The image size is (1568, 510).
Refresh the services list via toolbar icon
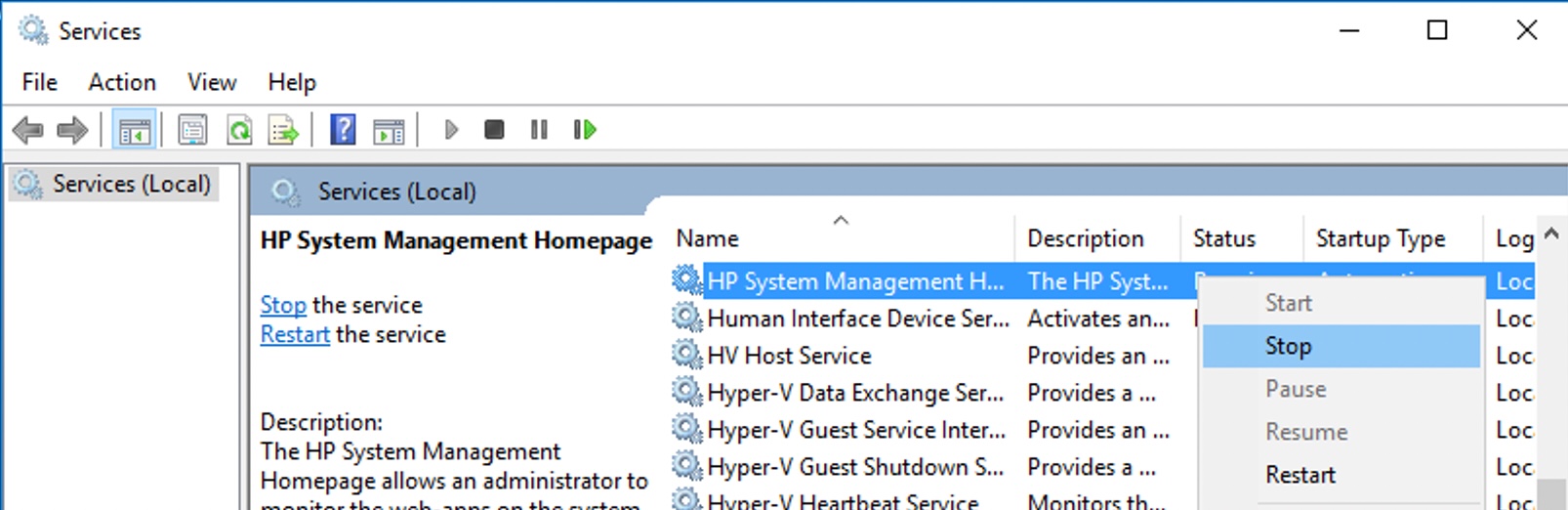pos(239,130)
